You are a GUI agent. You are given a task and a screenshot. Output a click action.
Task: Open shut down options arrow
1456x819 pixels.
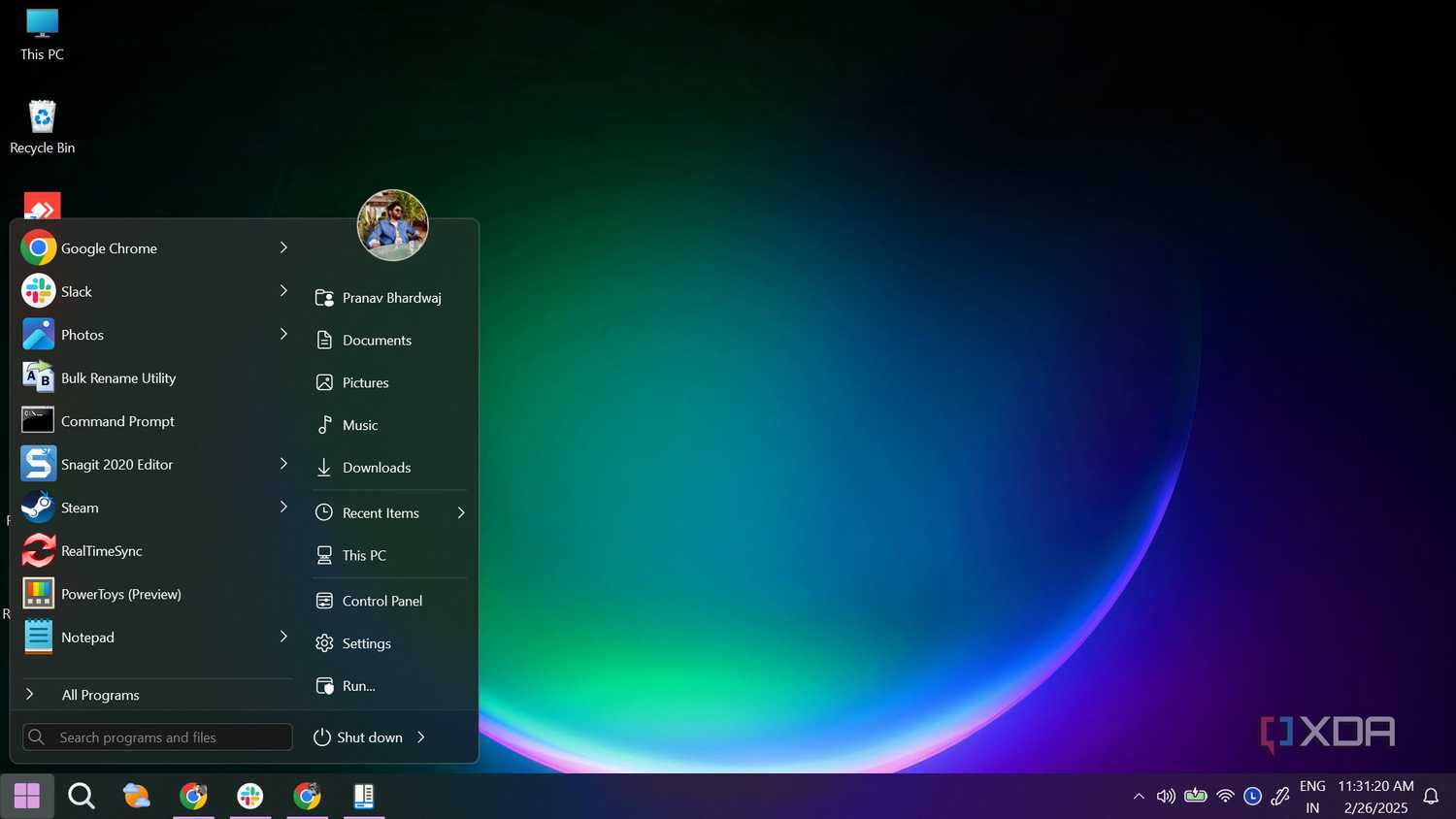click(421, 737)
